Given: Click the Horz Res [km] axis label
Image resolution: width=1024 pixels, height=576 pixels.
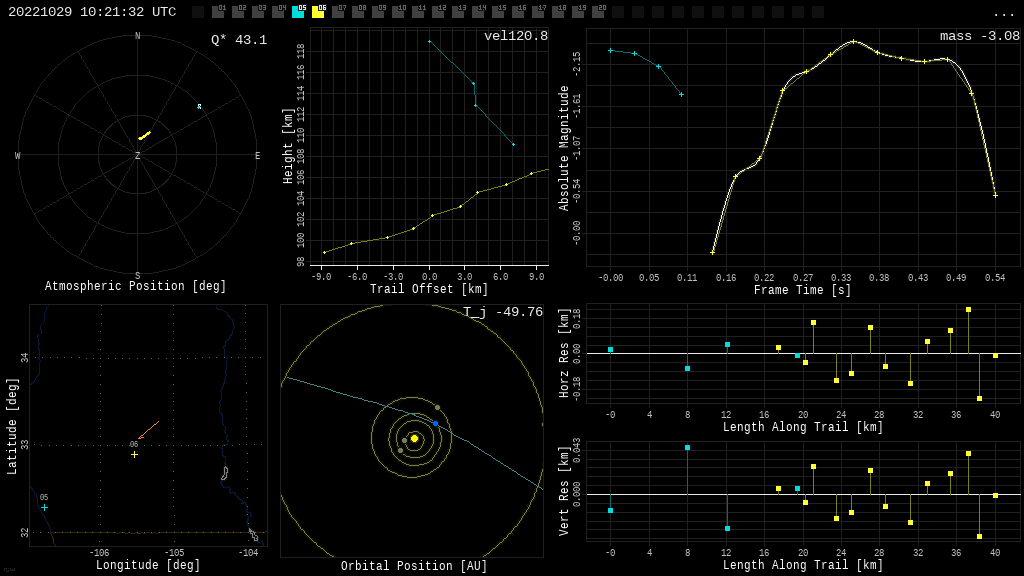Looking at the screenshot, I should click(564, 353).
